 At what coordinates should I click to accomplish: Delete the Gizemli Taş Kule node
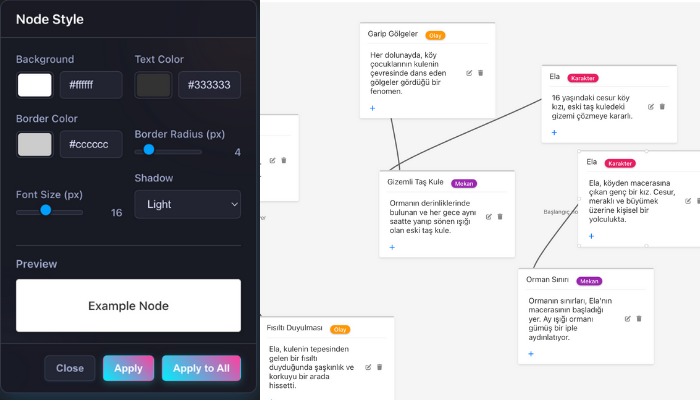pyautogui.click(x=500, y=217)
